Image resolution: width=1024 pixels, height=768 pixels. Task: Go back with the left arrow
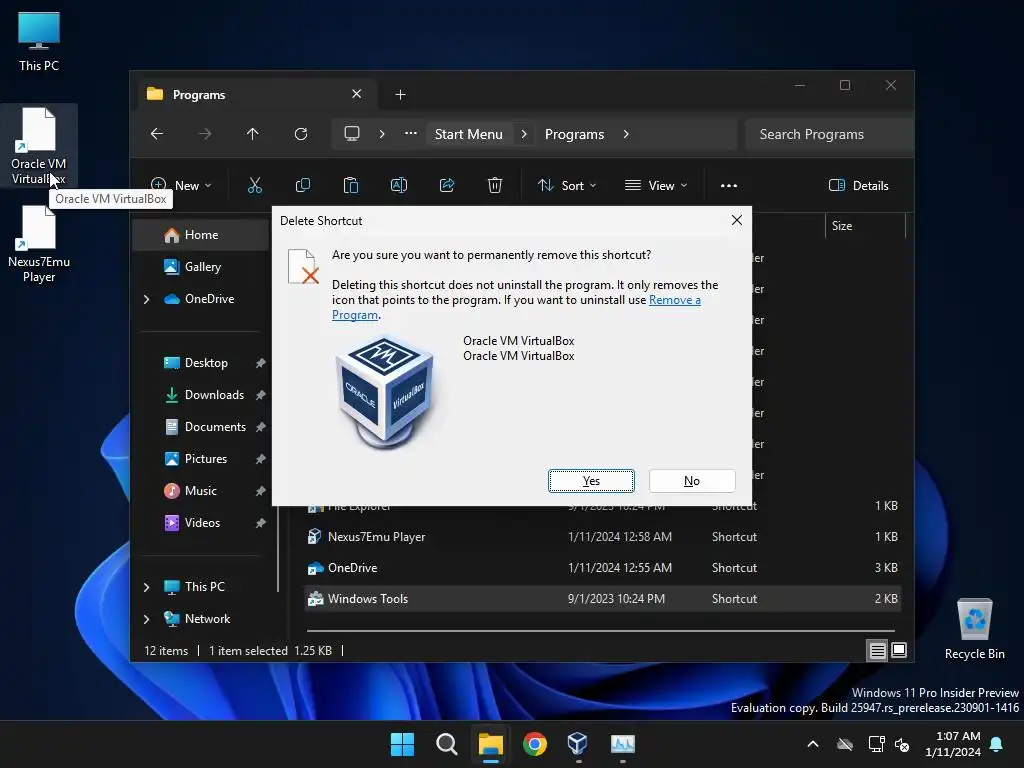(157, 134)
